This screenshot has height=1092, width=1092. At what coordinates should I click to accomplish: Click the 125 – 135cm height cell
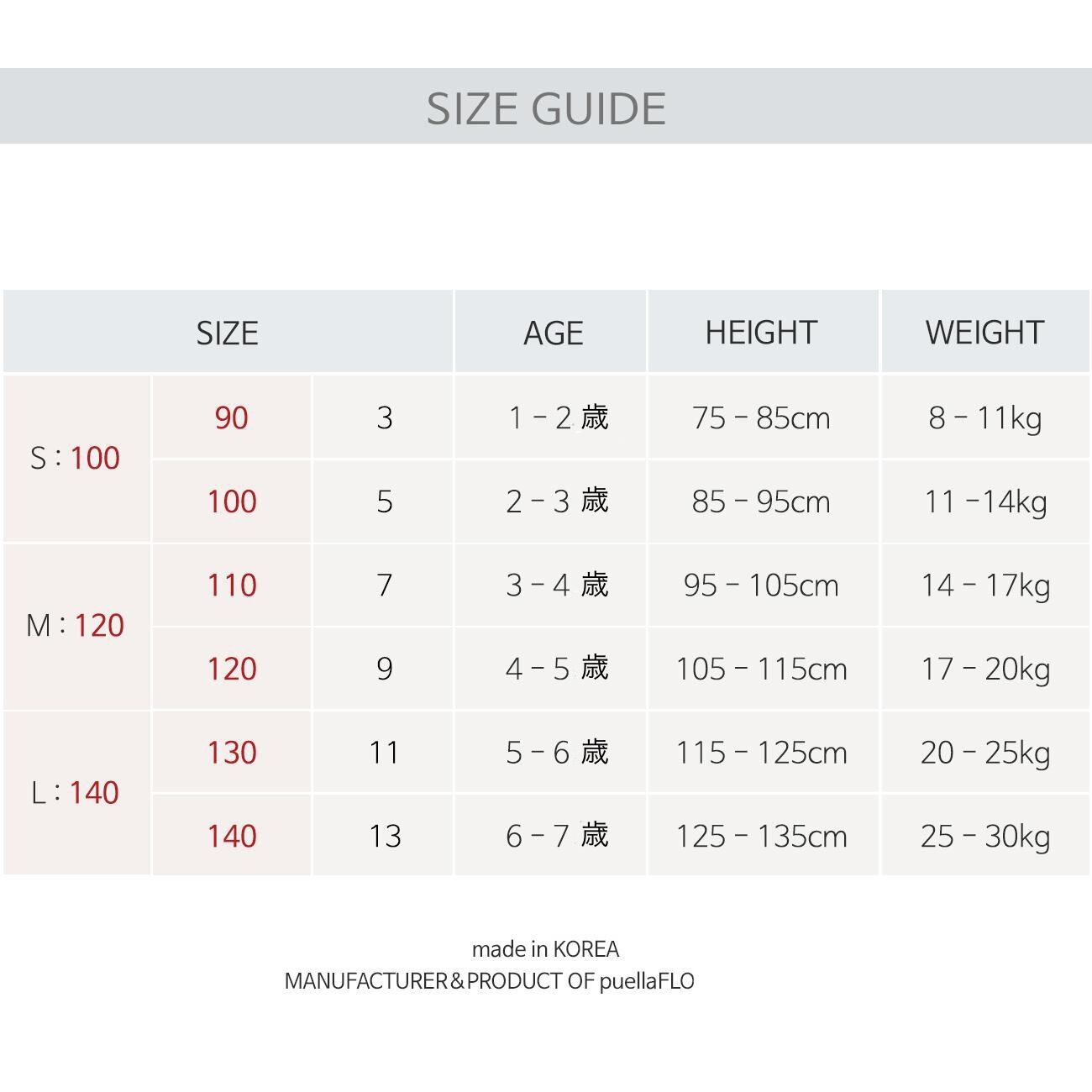pyautogui.click(x=761, y=836)
